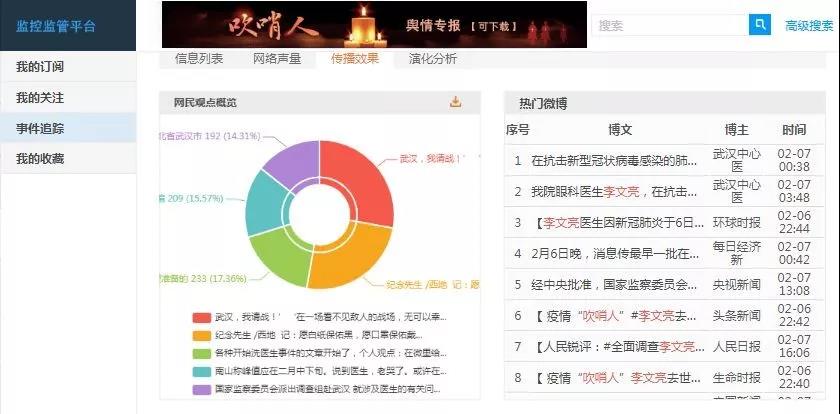This screenshot has height=414, width=840.
Task: Click the orange donut chart segment
Action: pyautogui.click(x=351, y=257)
